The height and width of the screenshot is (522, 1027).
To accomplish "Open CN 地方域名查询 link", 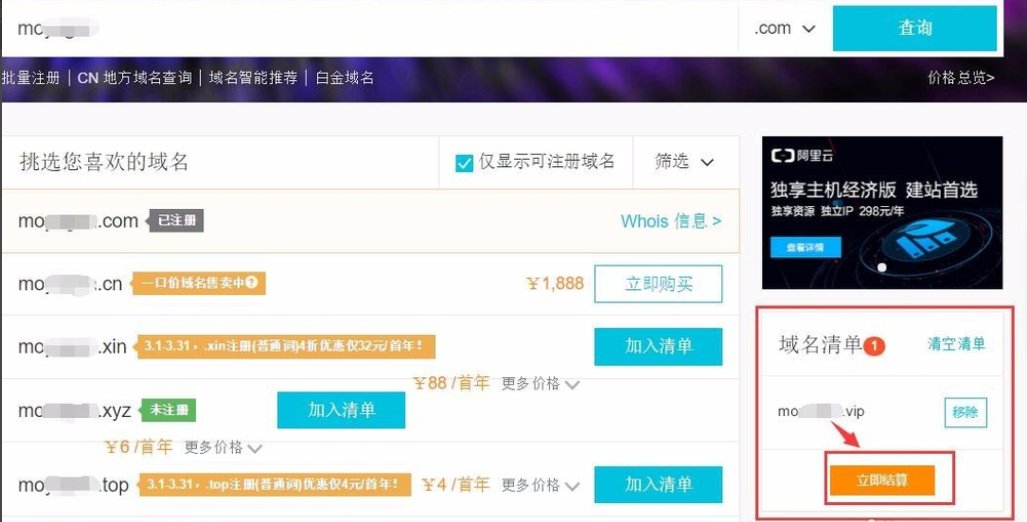I will pyautogui.click(x=134, y=77).
